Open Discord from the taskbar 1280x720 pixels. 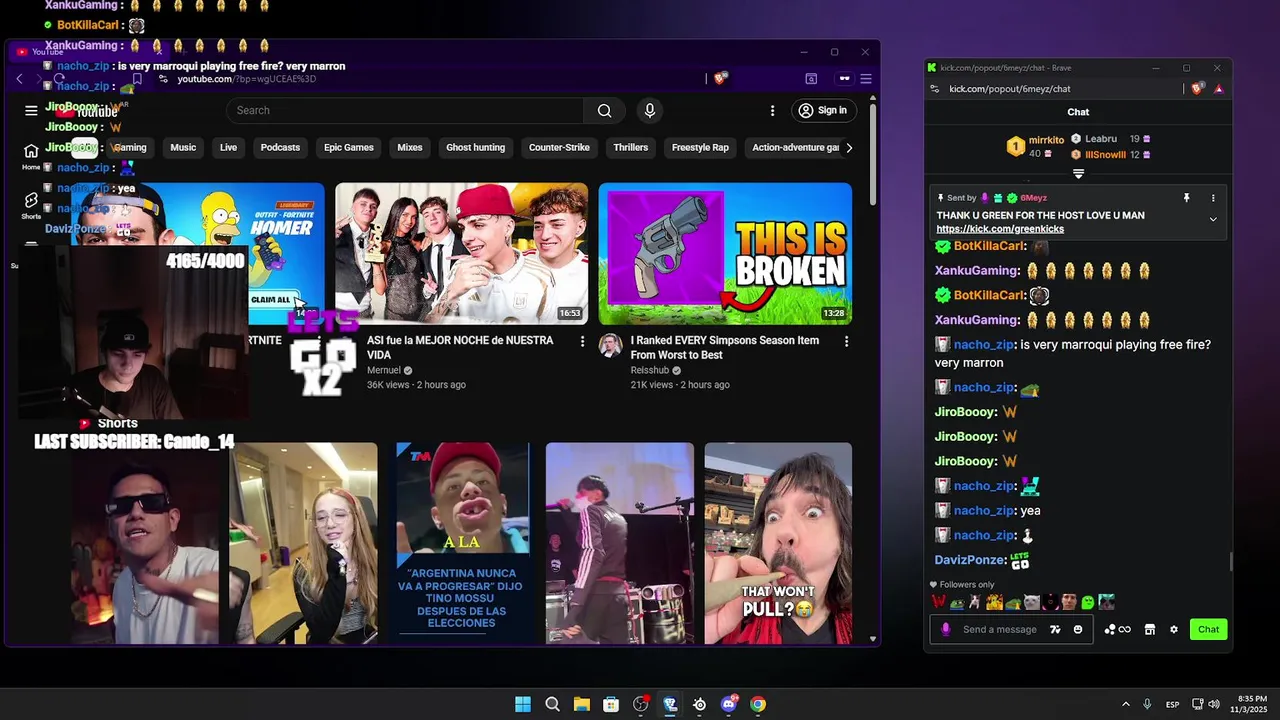729,704
